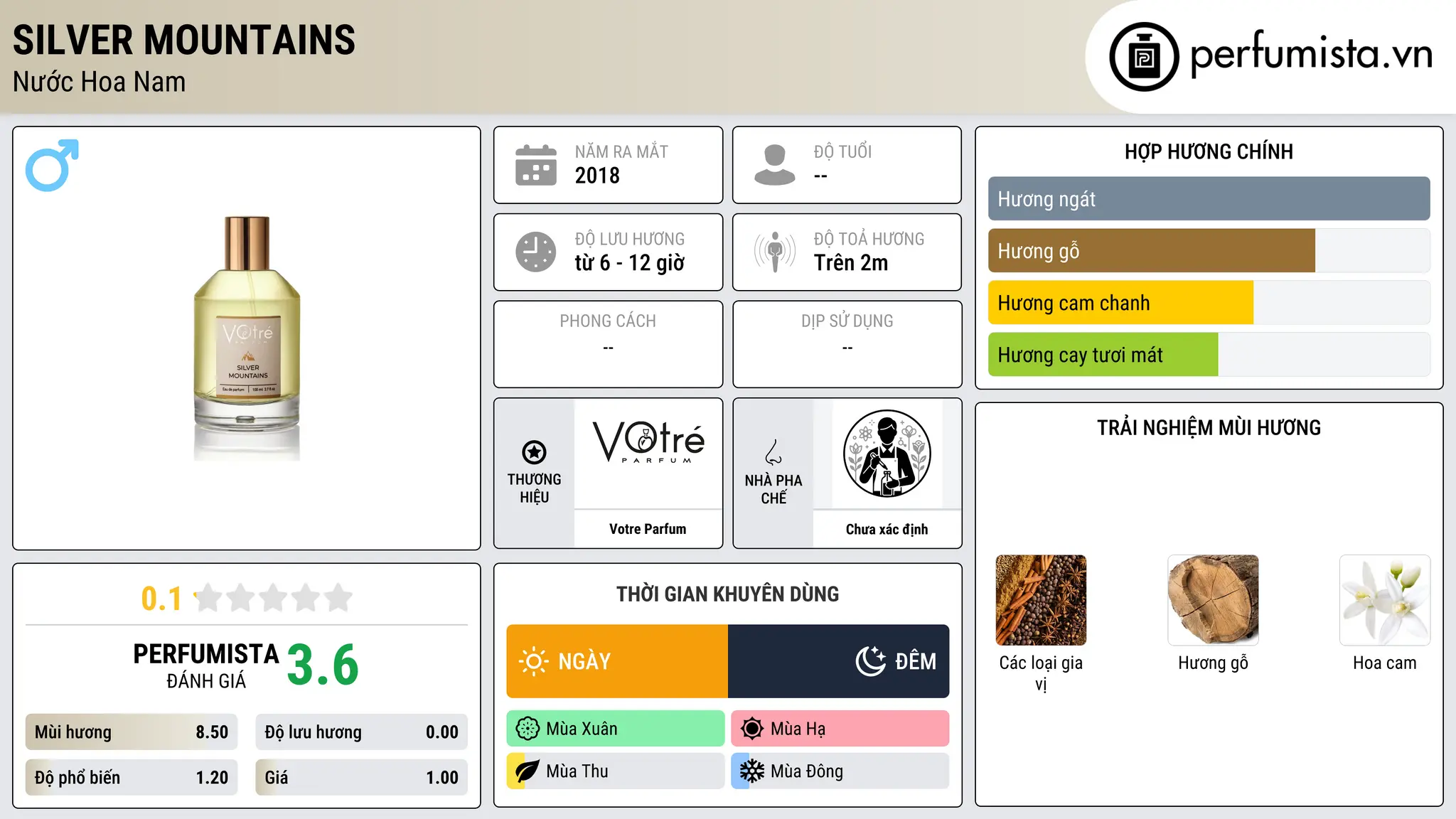Screen dimensions: 1456x819
Task: Click the Hương ngát accord bar
Action: (1209, 199)
